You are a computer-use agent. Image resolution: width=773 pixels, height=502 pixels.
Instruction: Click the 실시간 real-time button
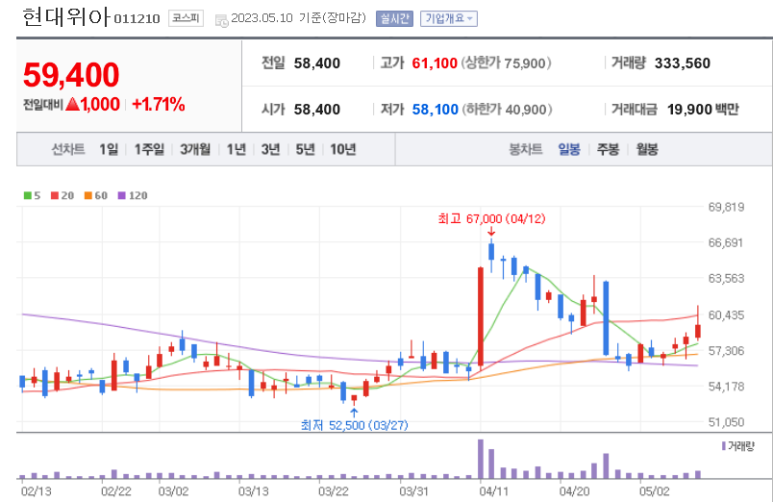(394, 19)
